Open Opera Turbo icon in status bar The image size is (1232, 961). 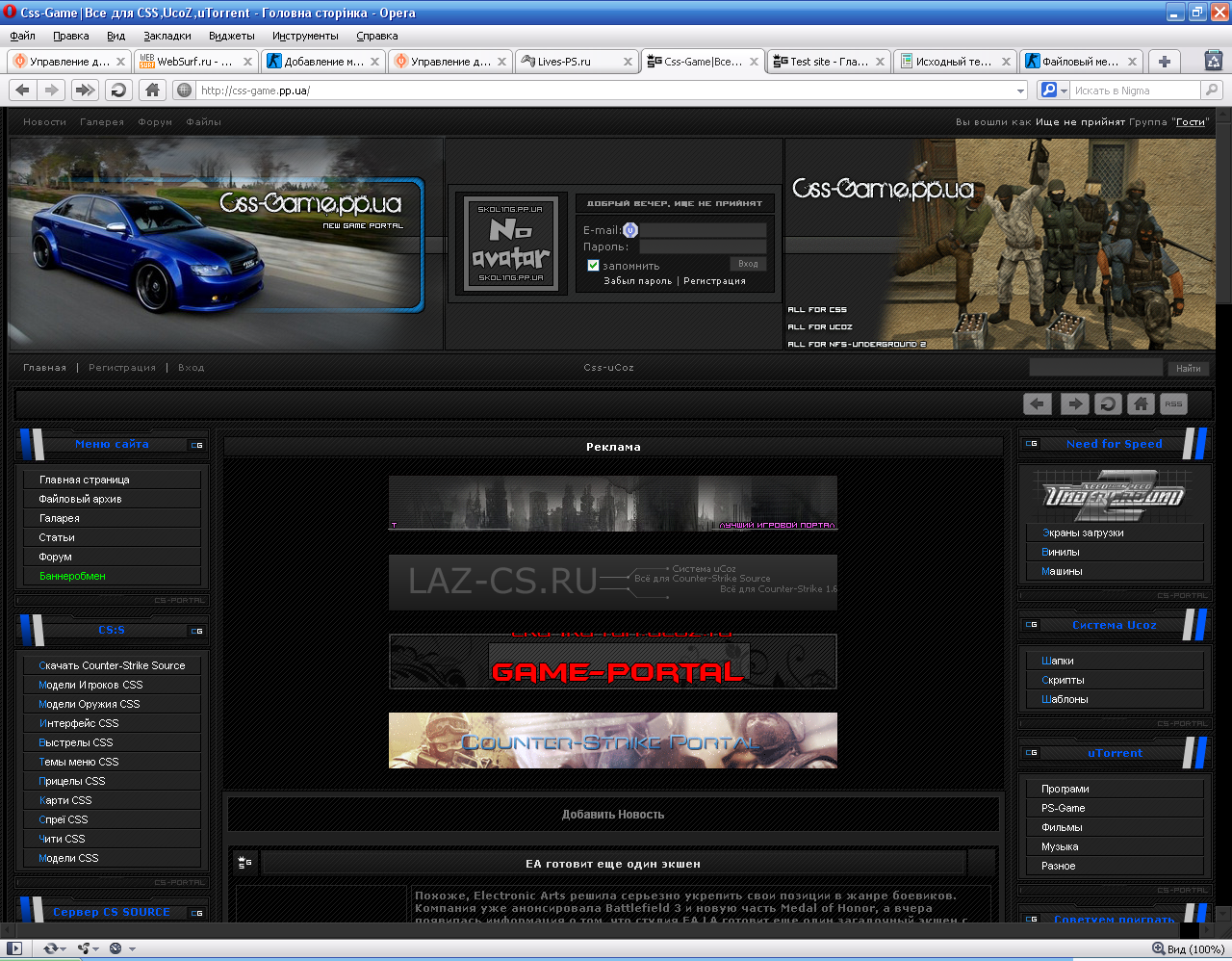click(x=115, y=948)
